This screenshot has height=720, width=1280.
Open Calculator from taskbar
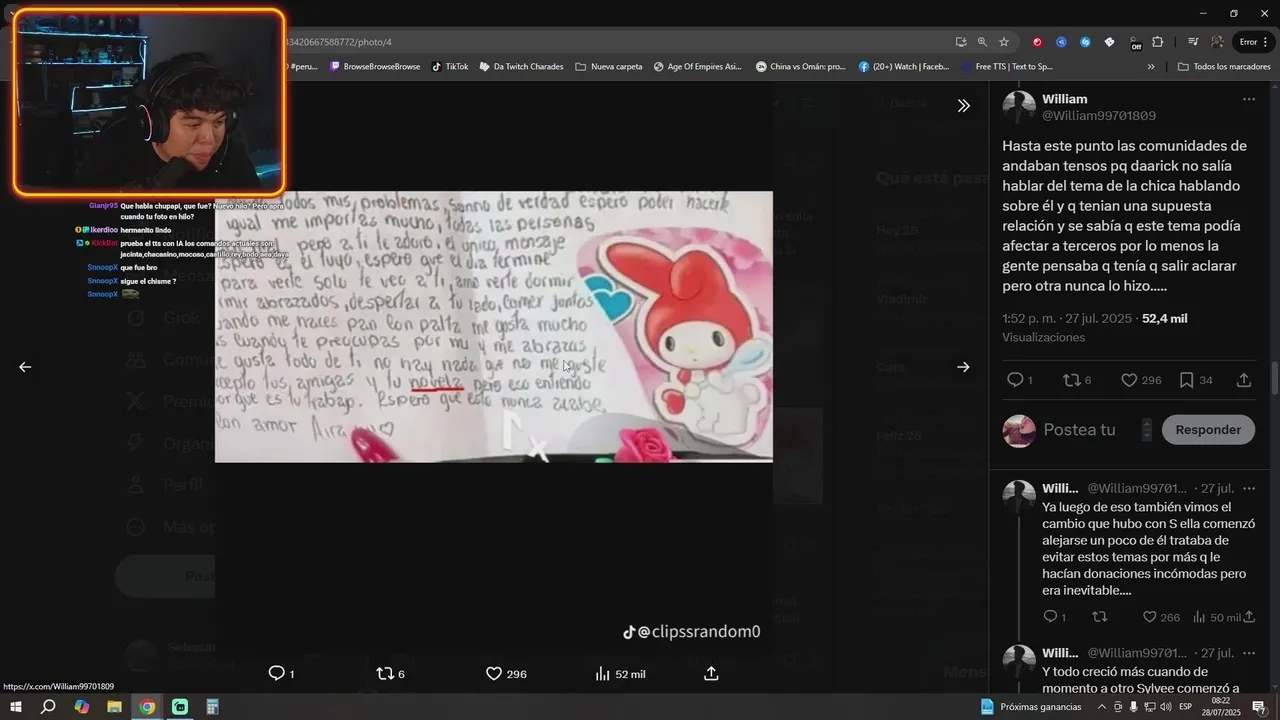(x=212, y=707)
